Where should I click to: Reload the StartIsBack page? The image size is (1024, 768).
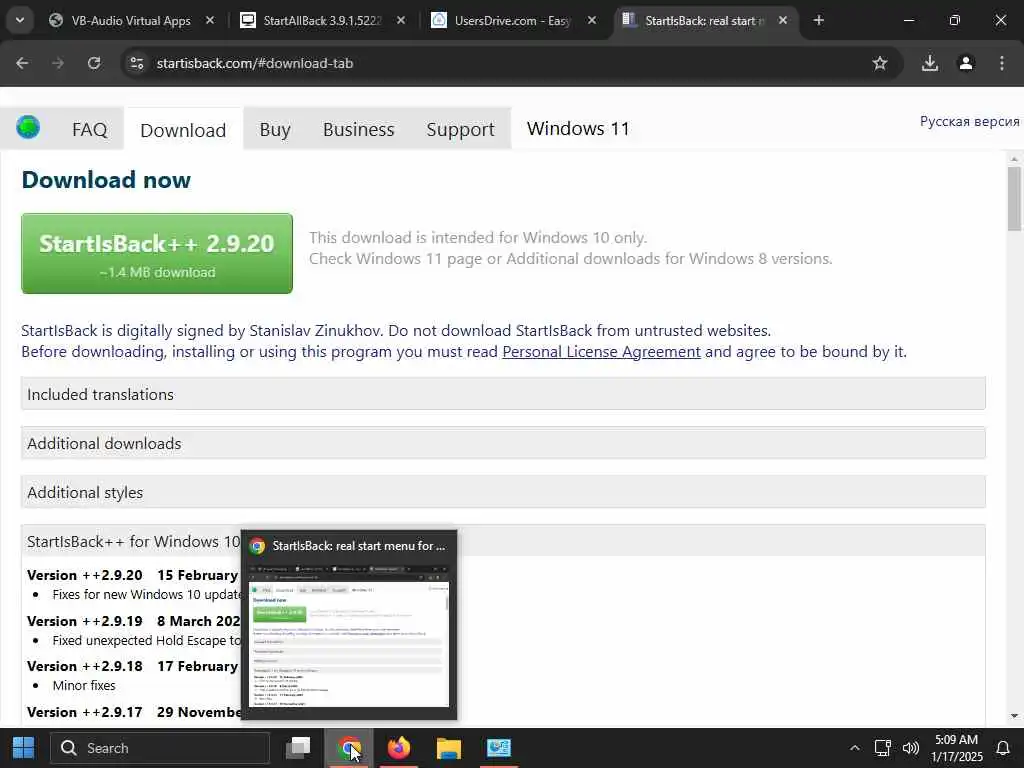coord(94,63)
